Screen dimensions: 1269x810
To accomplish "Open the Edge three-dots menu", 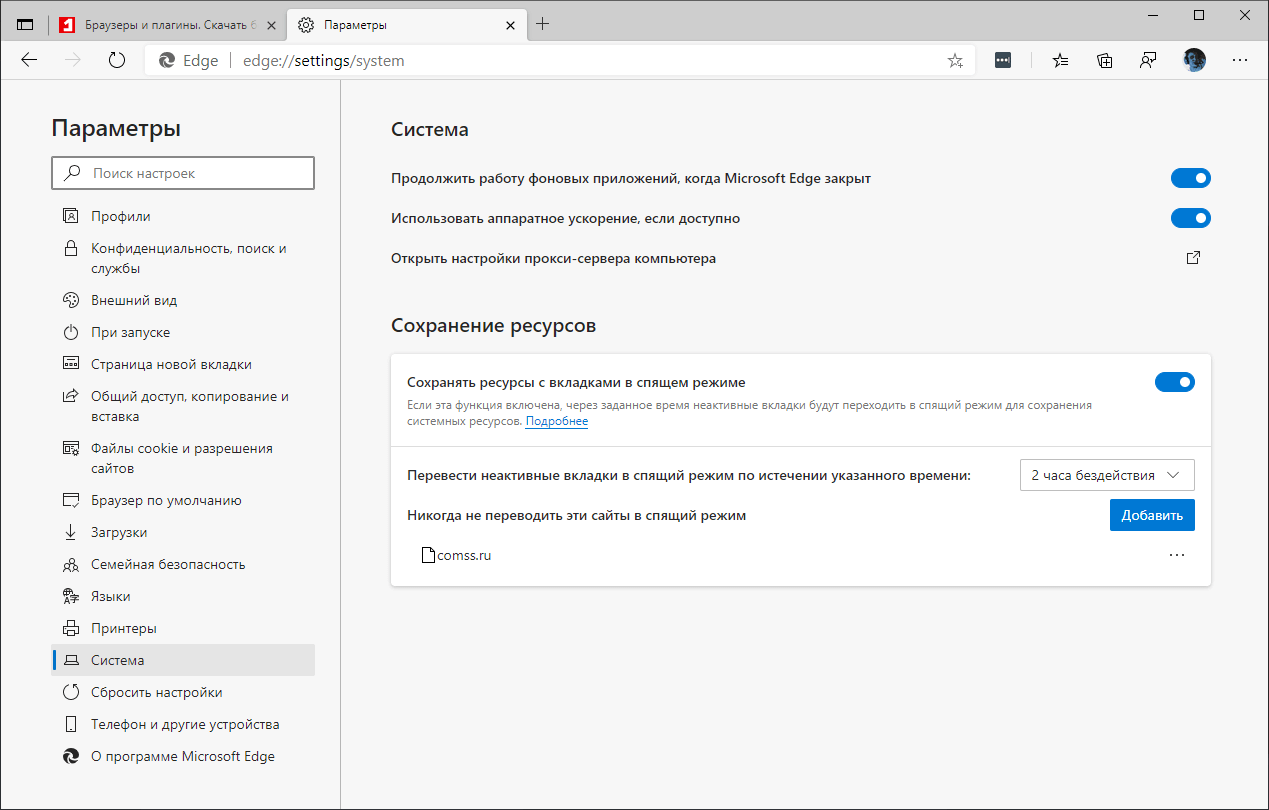I will [x=1240, y=60].
